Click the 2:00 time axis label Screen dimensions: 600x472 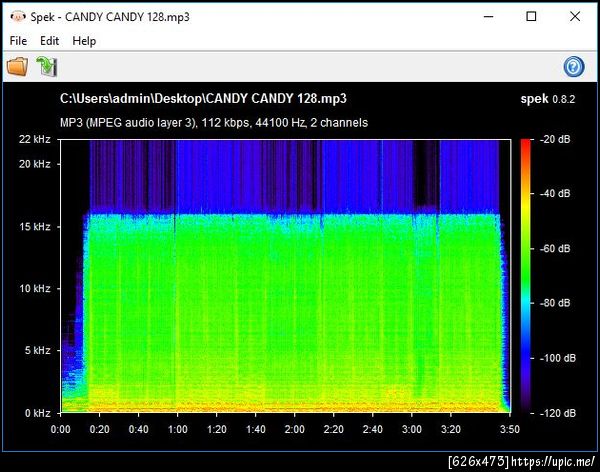point(295,429)
